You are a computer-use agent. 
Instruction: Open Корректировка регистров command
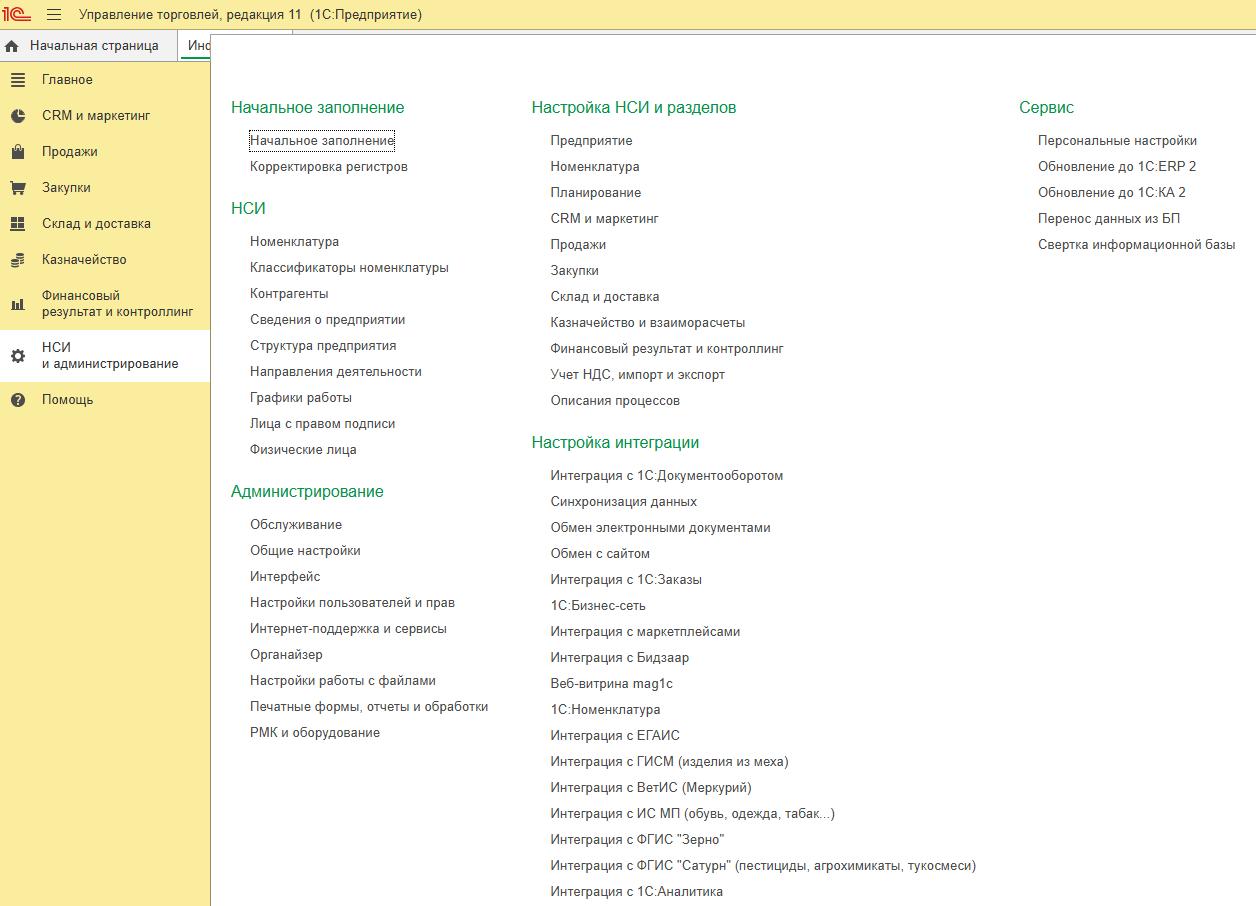click(x=328, y=167)
